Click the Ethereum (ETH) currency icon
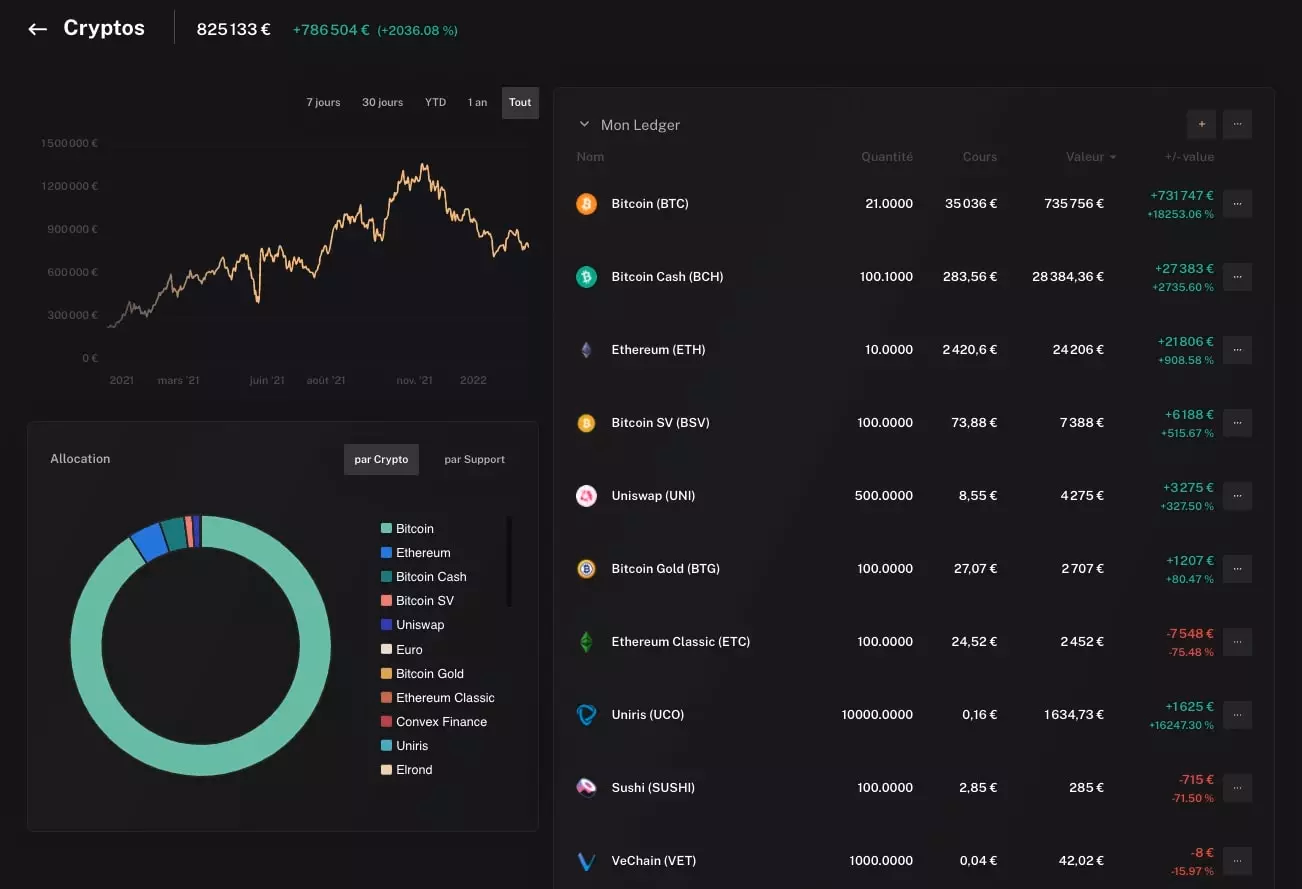1302x889 pixels. click(587, 349)
